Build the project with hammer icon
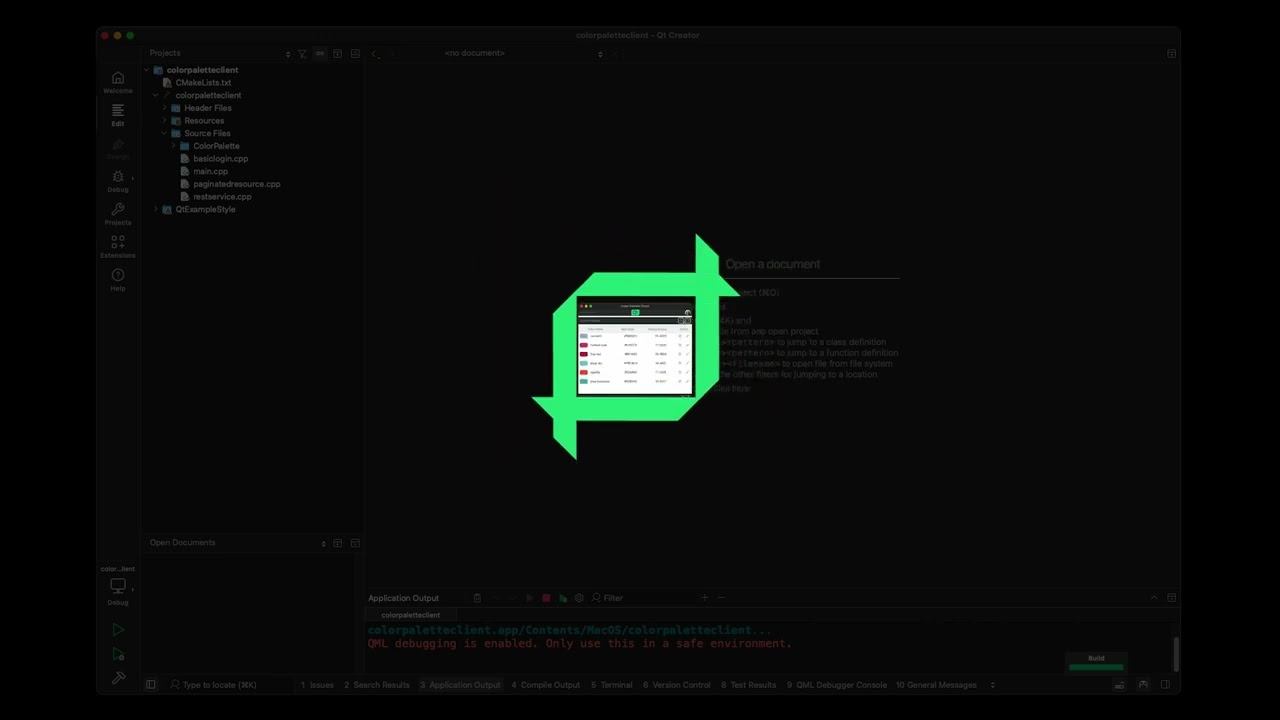 point(118,678)
